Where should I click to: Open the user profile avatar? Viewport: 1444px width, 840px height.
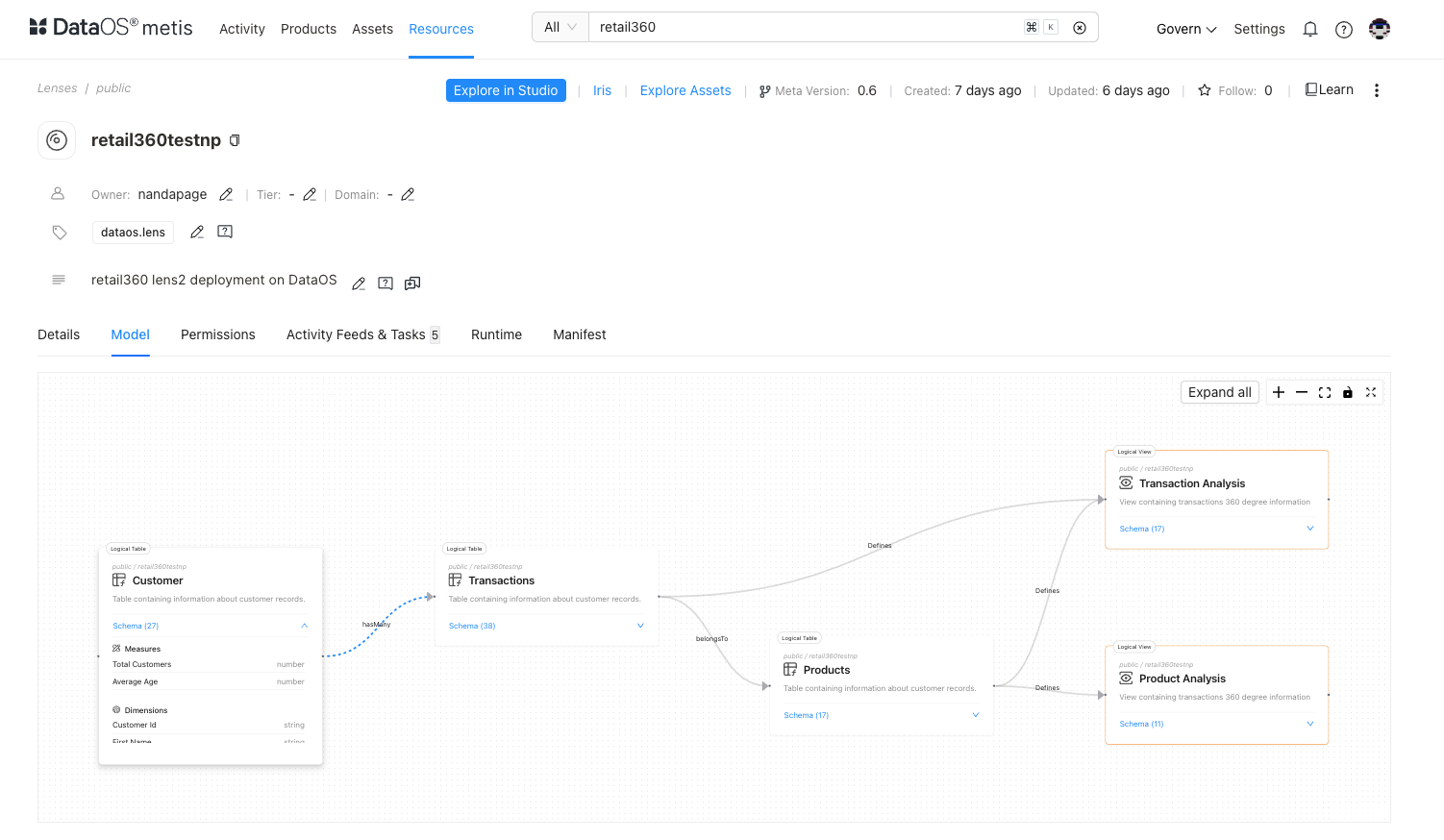coord(1380,29)
